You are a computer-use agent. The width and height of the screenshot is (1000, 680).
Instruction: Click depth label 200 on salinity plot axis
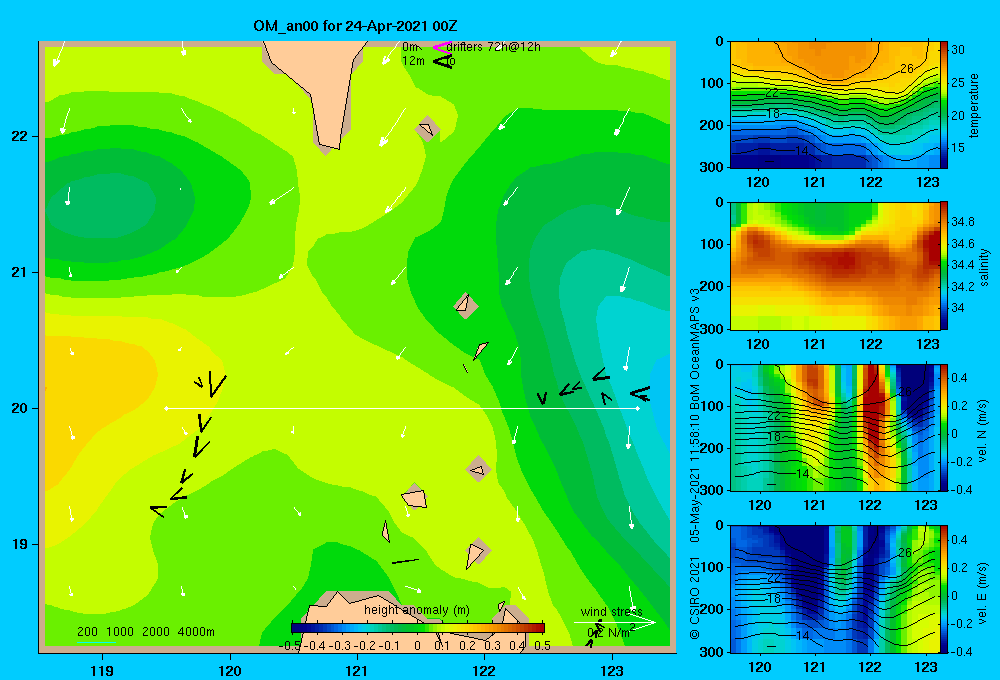(x=711, y=286)
